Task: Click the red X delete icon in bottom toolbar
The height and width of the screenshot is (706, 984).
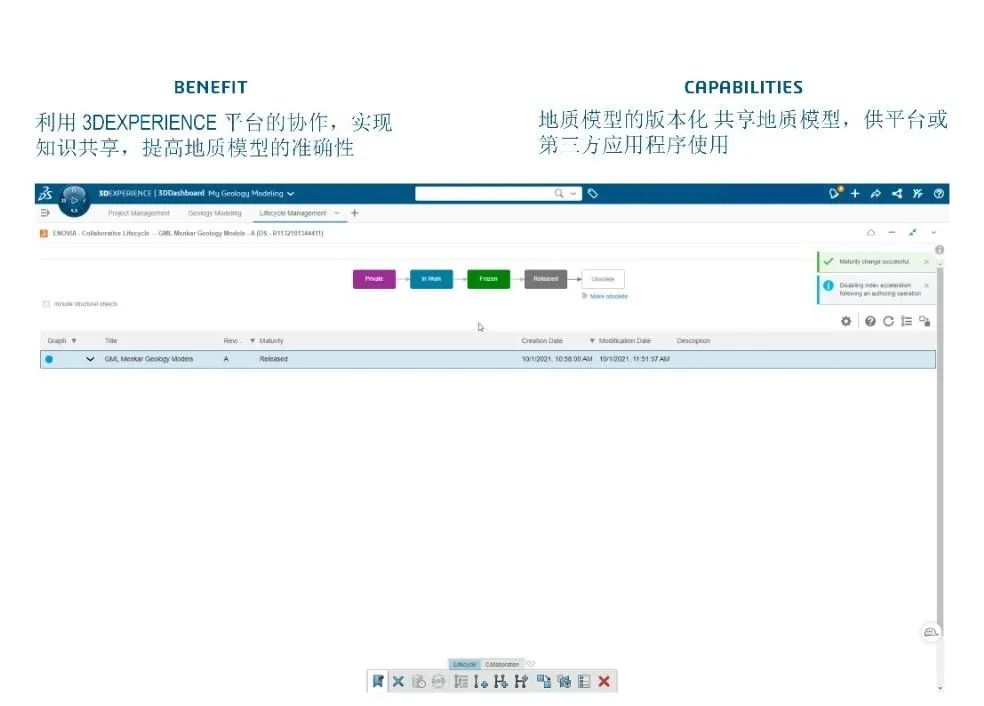Action: coord(604,681)
